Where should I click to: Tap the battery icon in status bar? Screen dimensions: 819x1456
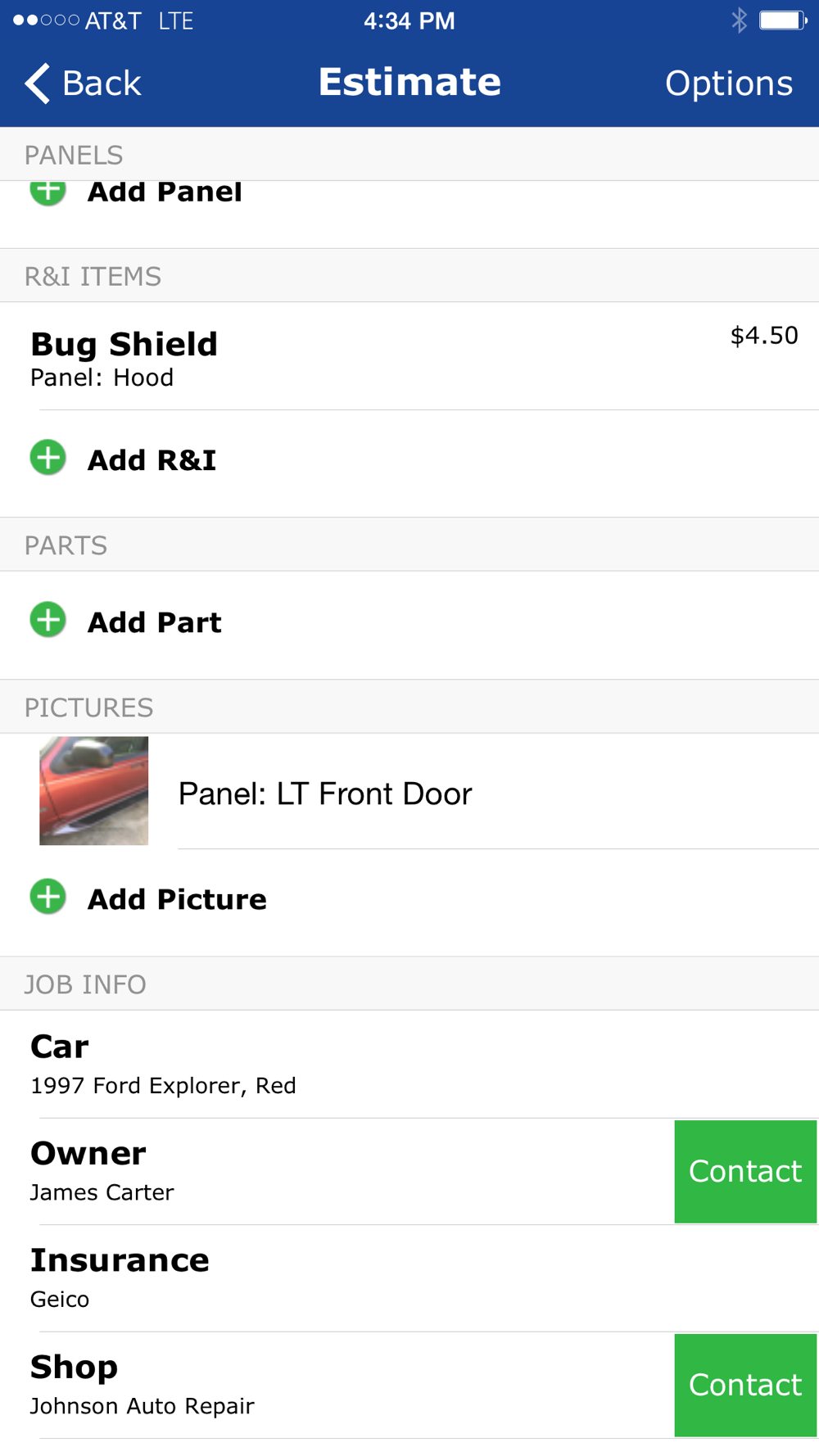782,20
